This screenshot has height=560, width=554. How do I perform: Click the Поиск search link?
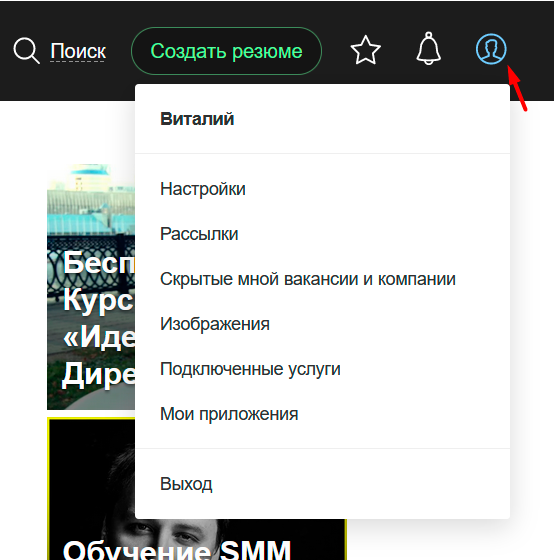tap(78, 51)
